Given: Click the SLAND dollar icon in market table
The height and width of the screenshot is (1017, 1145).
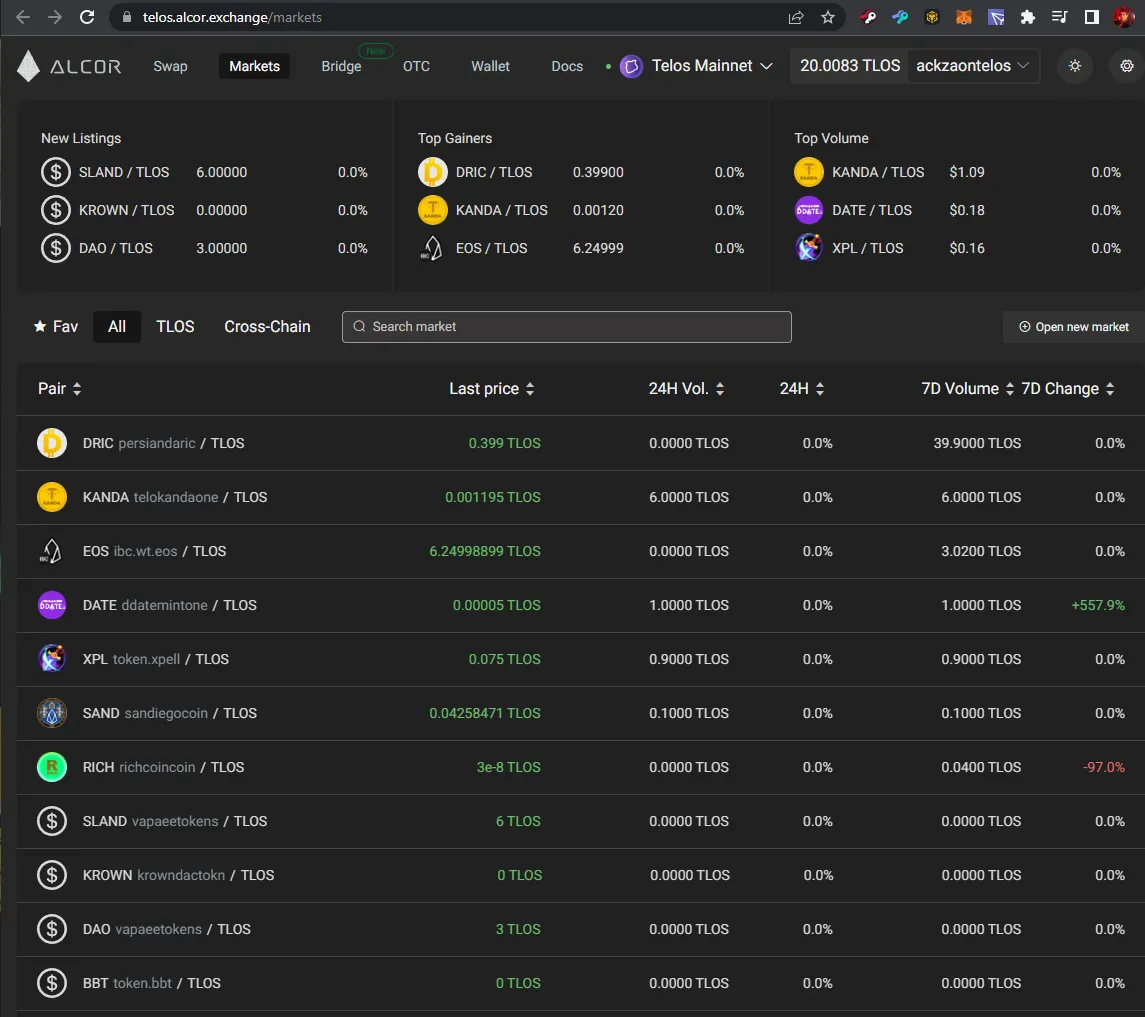Looking at the screenshot, I should 52,821.
